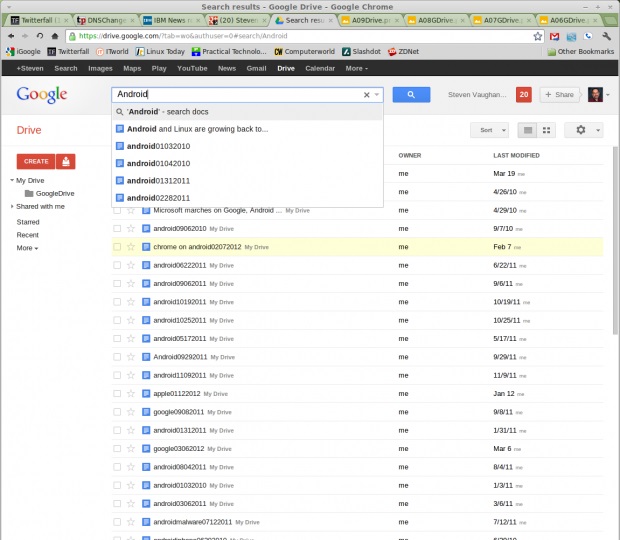This screenshot has height=540, width=620.
Task: Choose suggestion android01032010
Action: [x=248, y=146]
